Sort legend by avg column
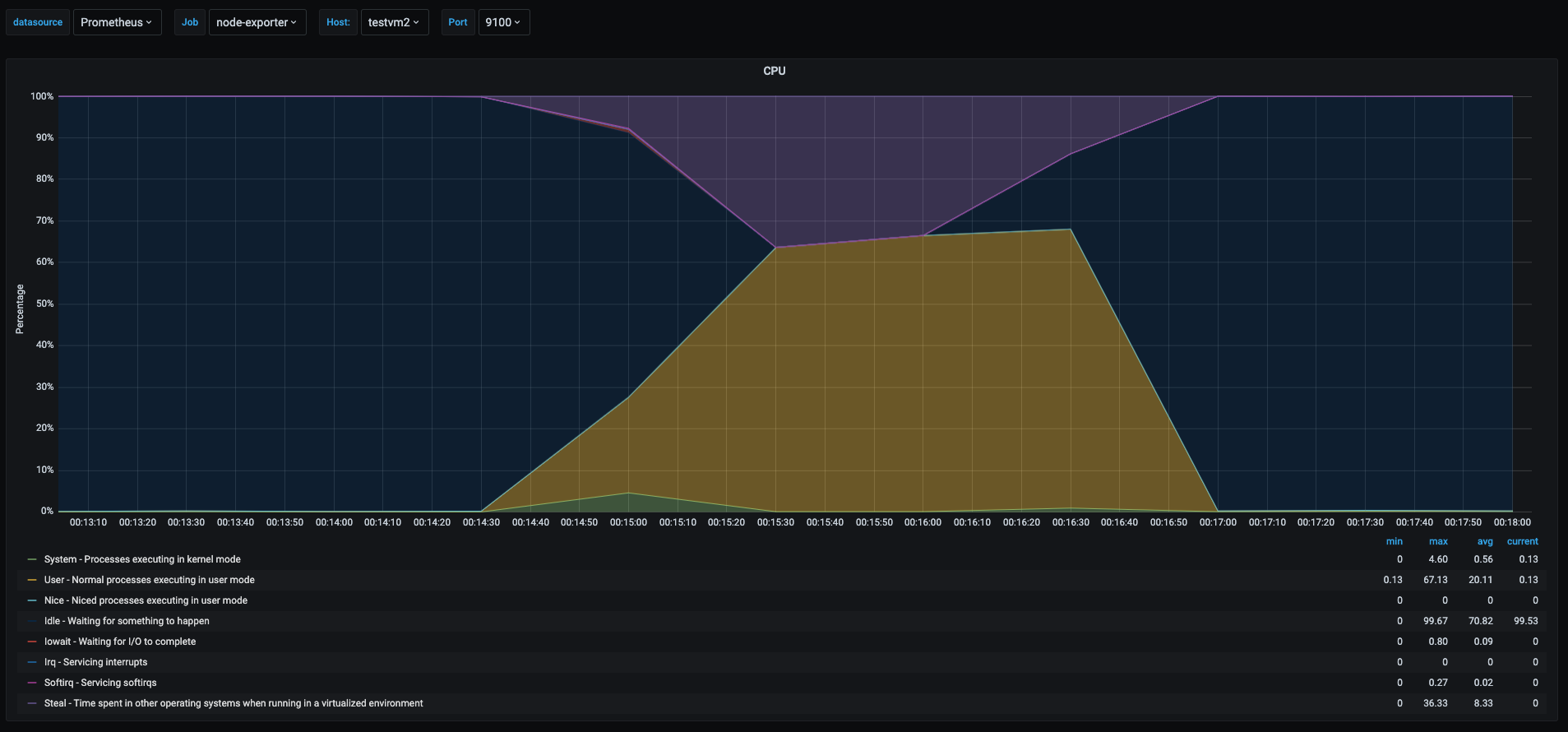The width and height of the screenshot is (1568, 732). click(x=1484, y=541)
